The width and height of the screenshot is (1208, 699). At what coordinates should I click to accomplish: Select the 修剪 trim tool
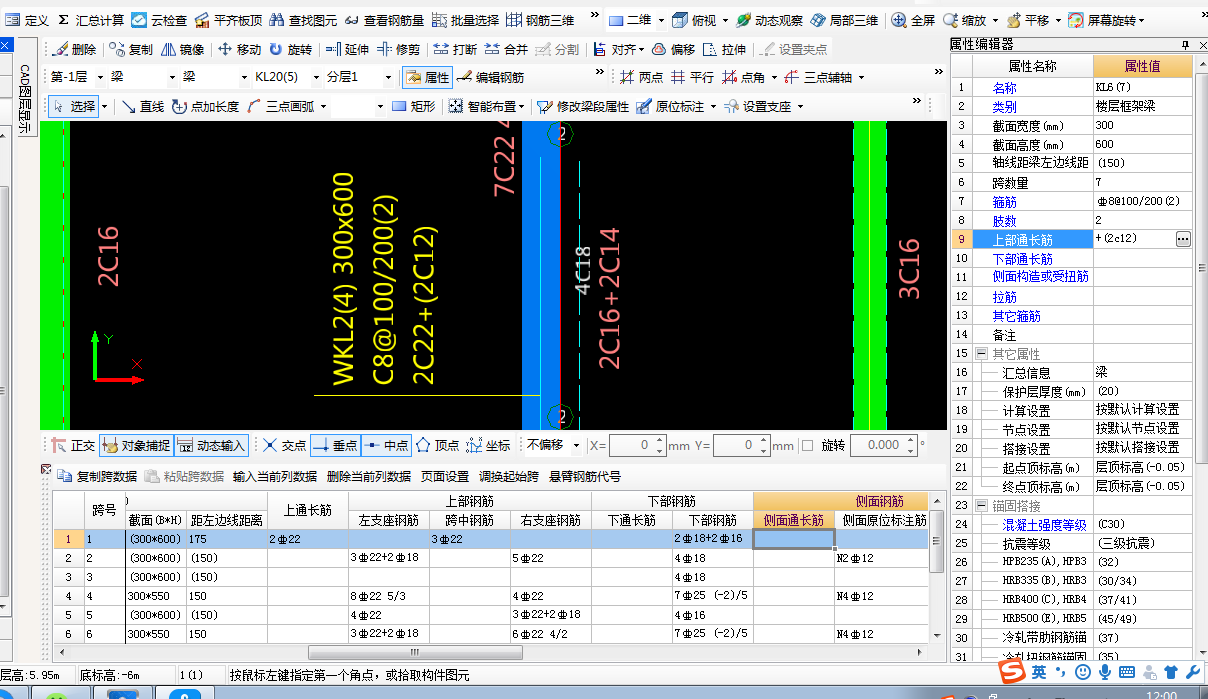(398, 49)
